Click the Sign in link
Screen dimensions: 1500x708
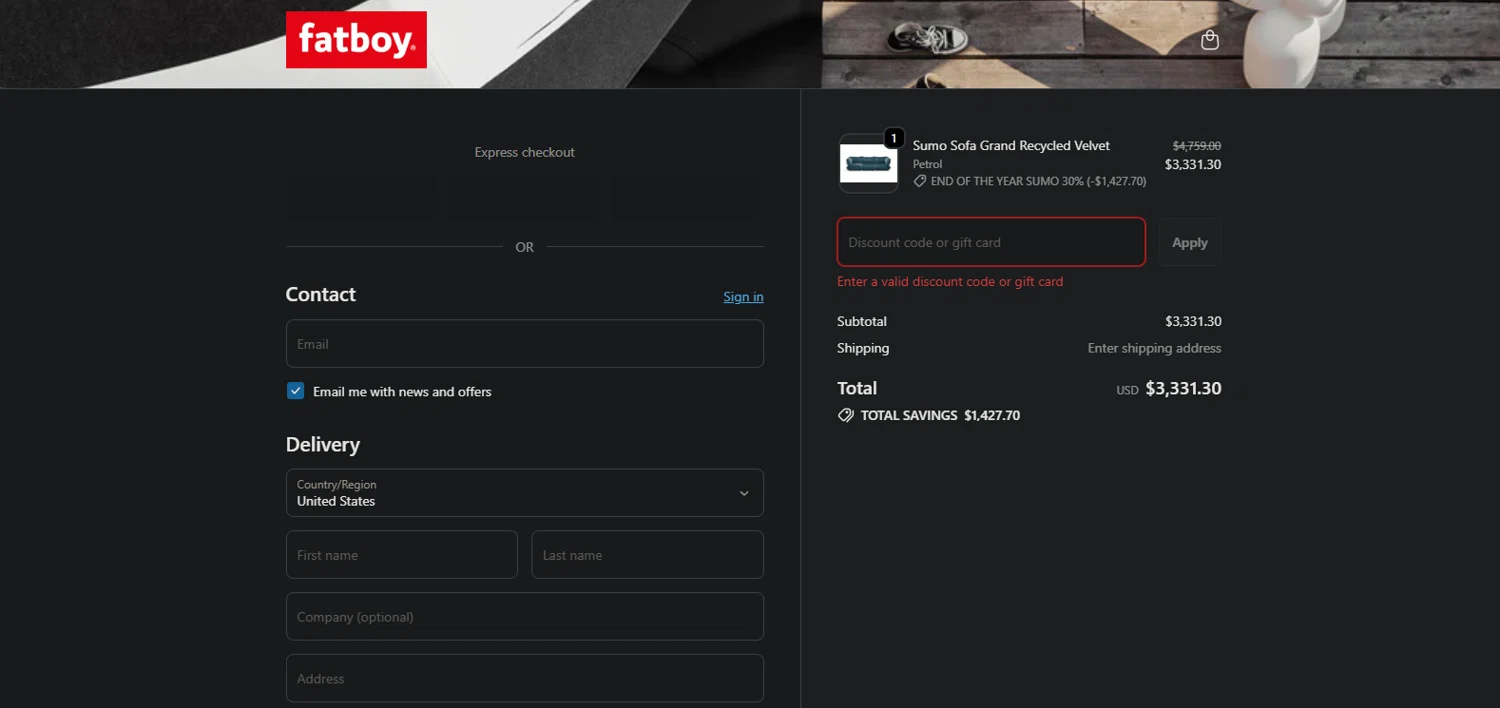click(x=743, y=297)
